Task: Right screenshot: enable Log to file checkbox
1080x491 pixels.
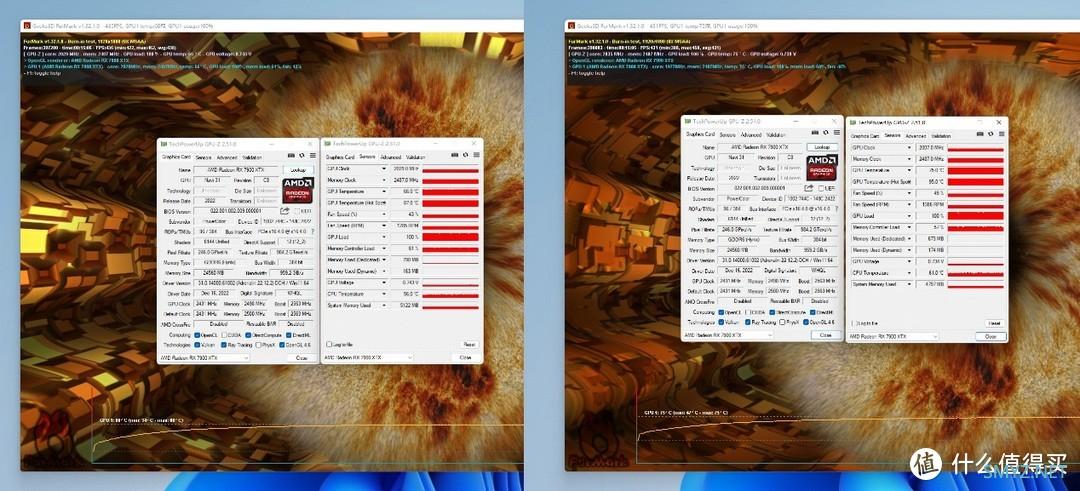Action: tap(855, 323)
